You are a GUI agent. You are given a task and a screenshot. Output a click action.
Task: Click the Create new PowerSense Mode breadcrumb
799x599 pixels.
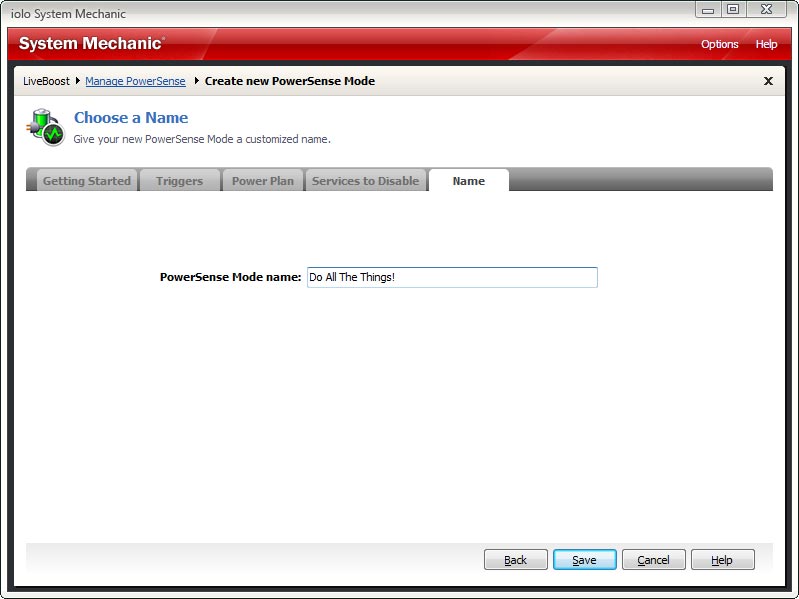pyautogui.click(x=290, y=81)
